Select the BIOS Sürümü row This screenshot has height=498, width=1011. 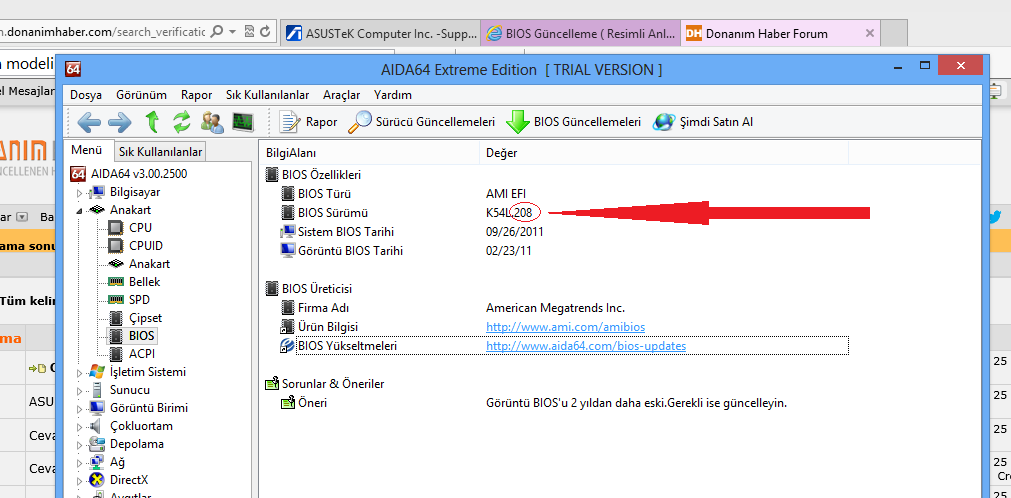pos(555,212)
